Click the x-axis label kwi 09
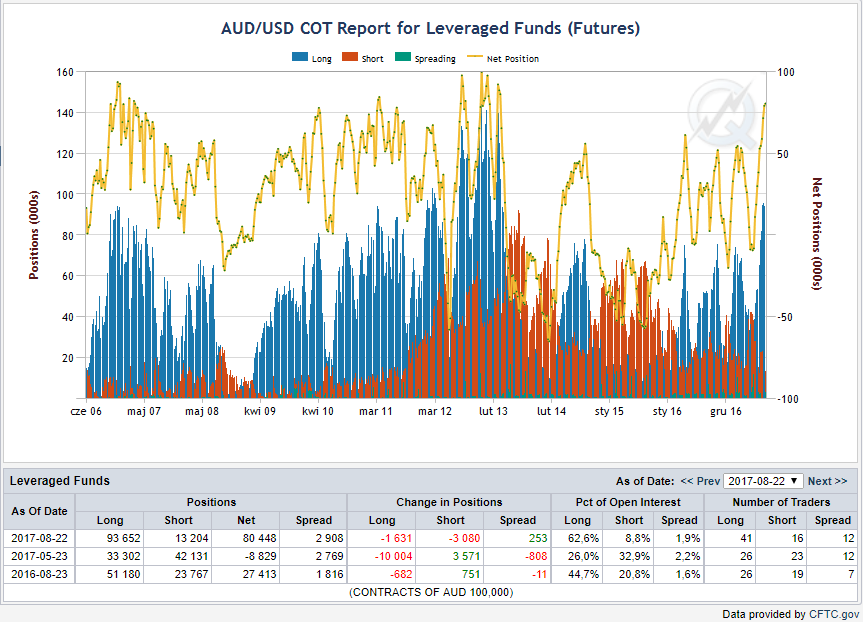Screen dimensions: 863x622 [260, 411]
